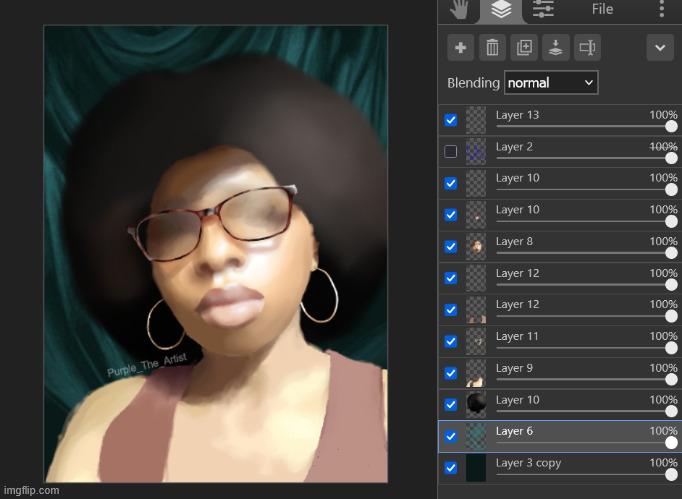This screenshot has height=499, width=682.
Task: Open the adjustment sliders settings tab
Action: click(543, 9)
